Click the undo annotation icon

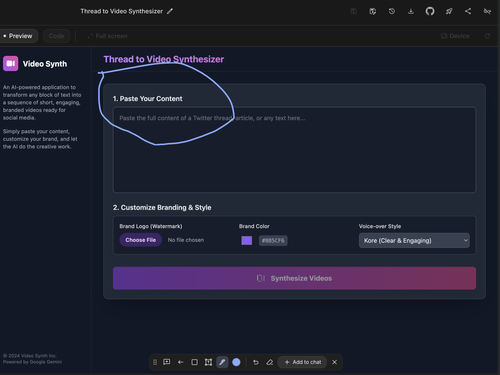tap(256, 362)
